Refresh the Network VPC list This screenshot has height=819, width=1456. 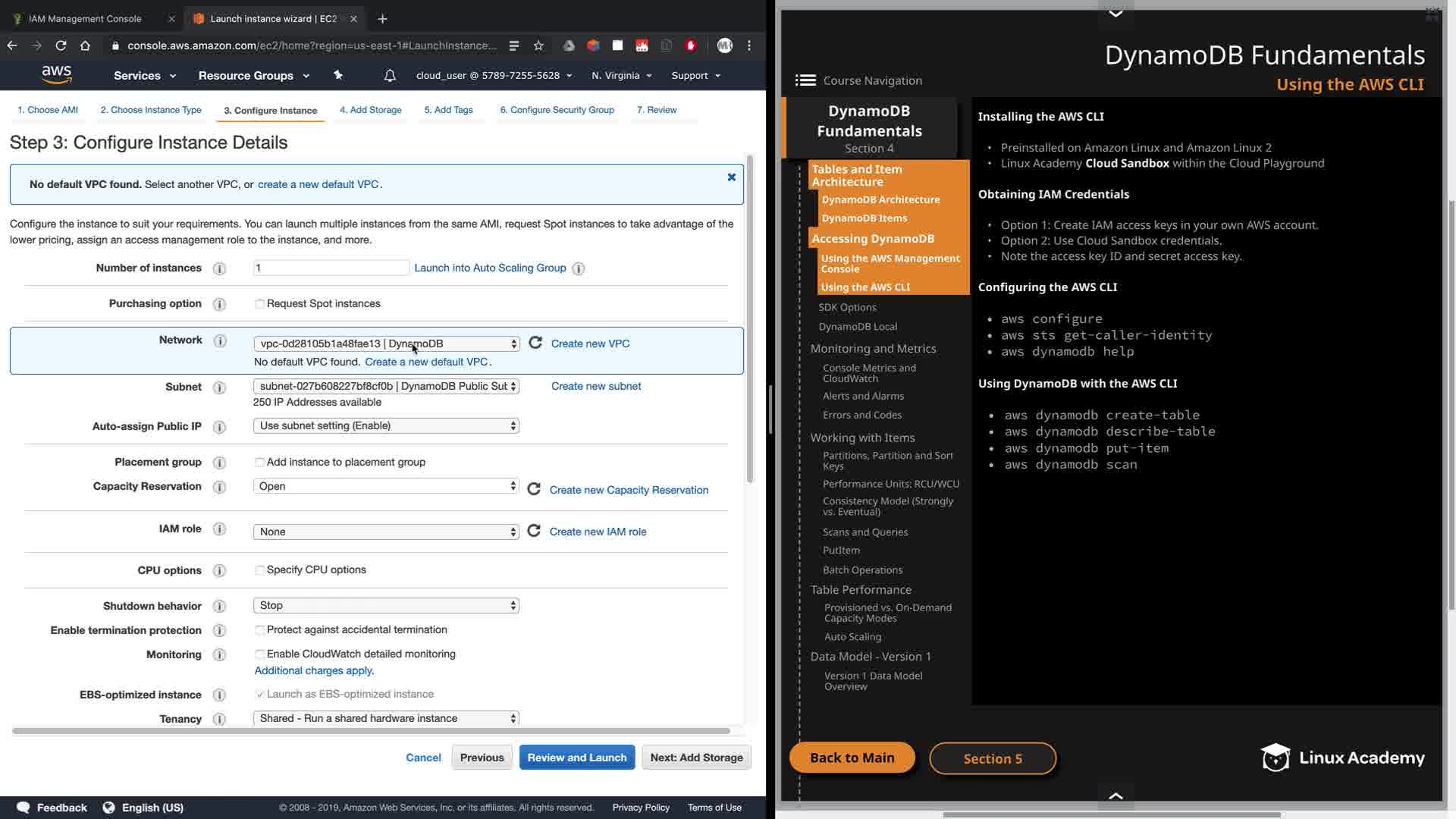coord(535,343)
